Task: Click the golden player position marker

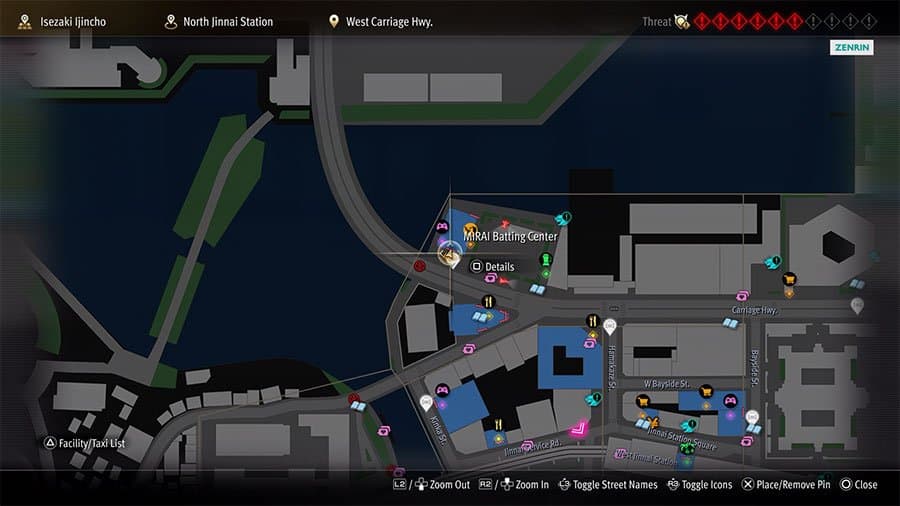Action: click(449, 254)
